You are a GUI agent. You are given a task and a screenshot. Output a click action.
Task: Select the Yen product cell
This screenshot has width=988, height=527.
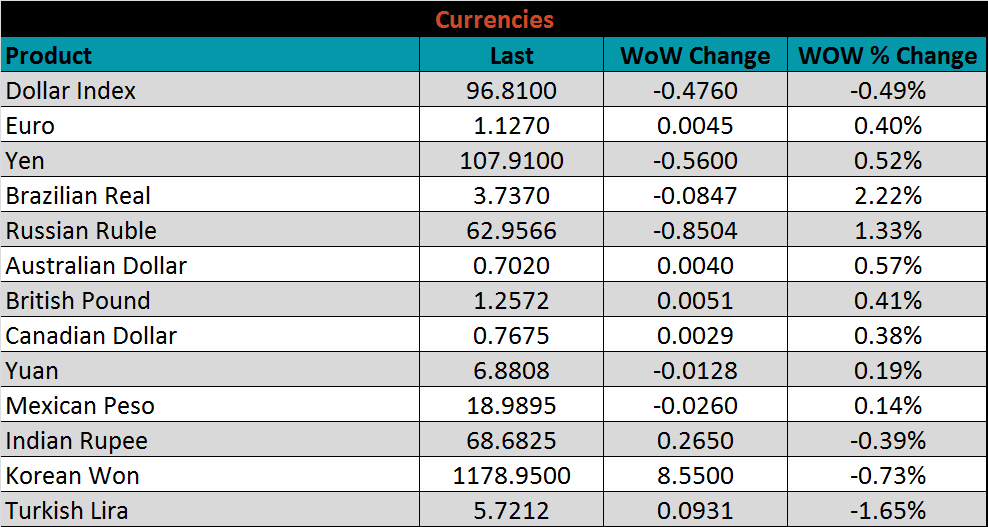[26, 161]
